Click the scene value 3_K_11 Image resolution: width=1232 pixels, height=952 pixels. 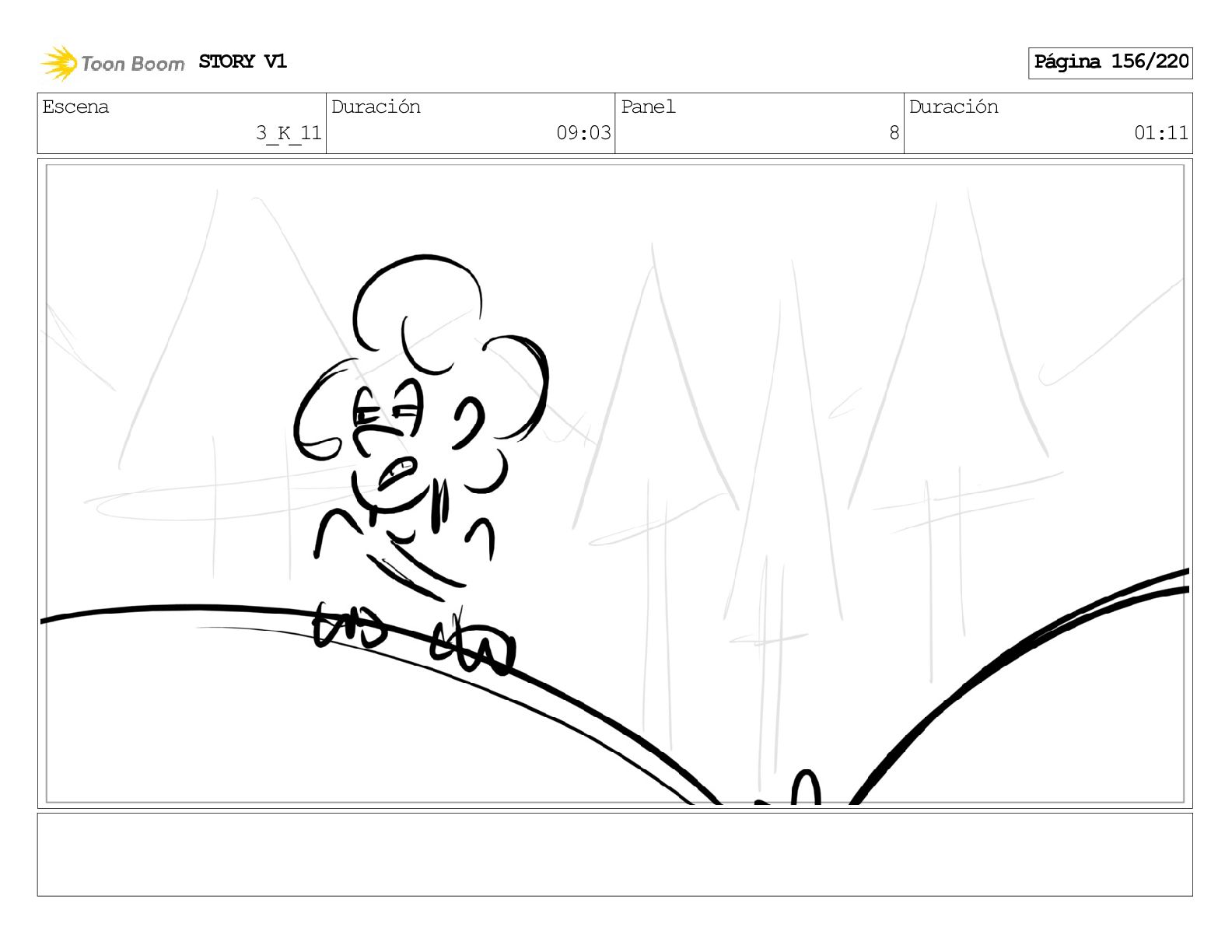click(289, 133)
